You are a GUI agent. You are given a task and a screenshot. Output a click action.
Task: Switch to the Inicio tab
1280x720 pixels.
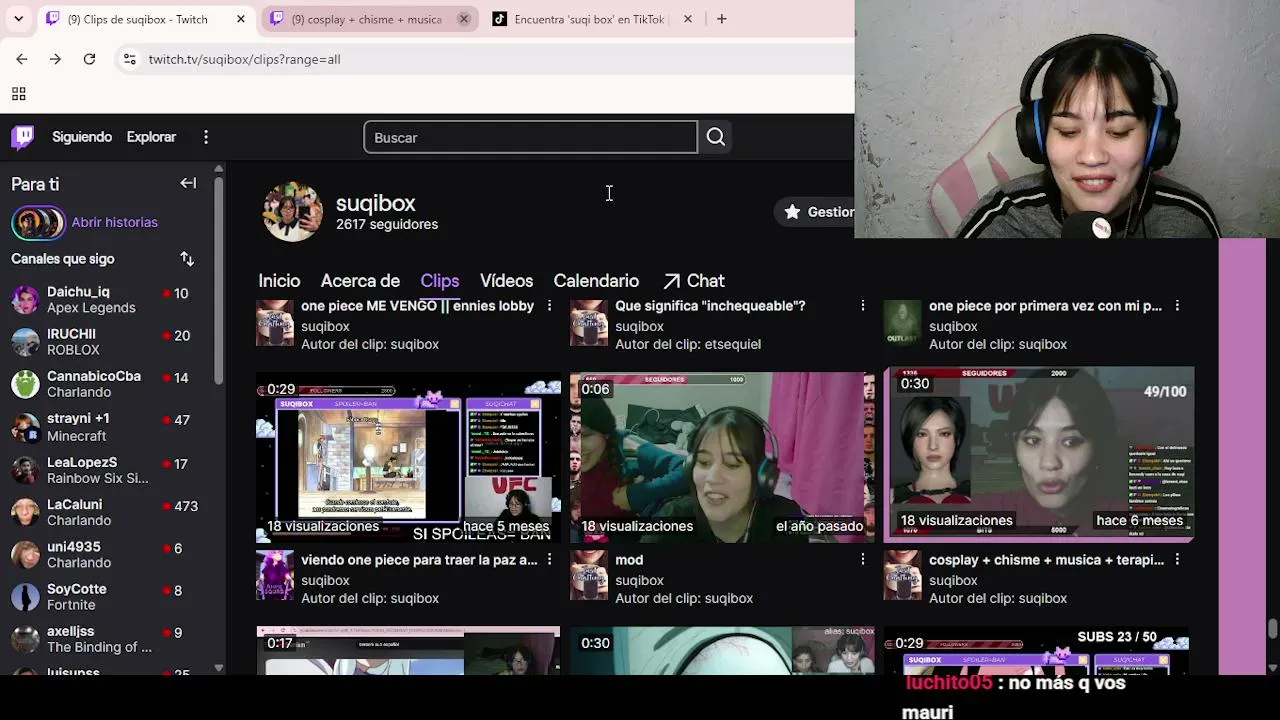[279, 281]
